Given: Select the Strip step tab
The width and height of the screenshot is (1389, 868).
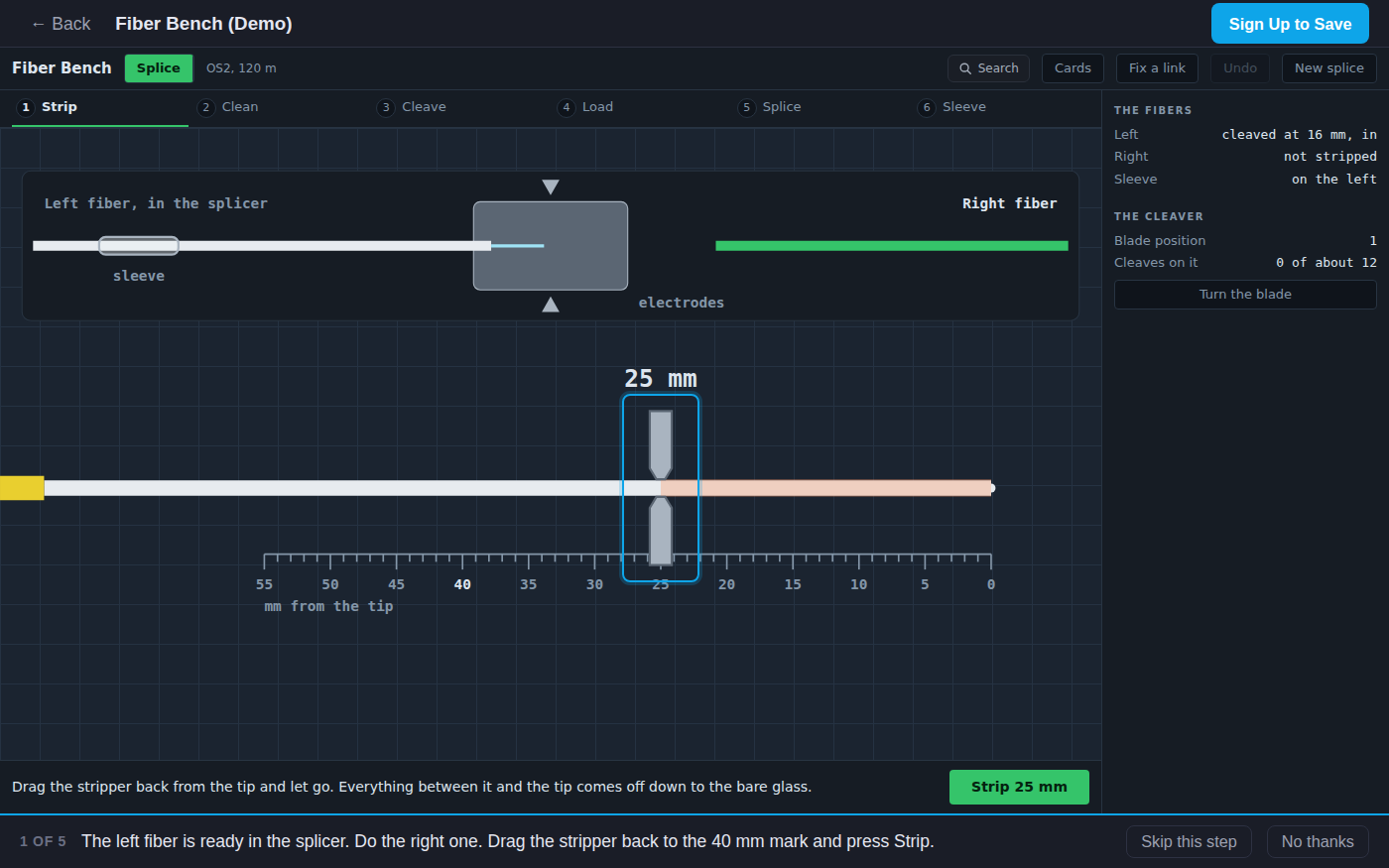Looking at the screenshot, I should pyautogui.click(x=100, y=107).
